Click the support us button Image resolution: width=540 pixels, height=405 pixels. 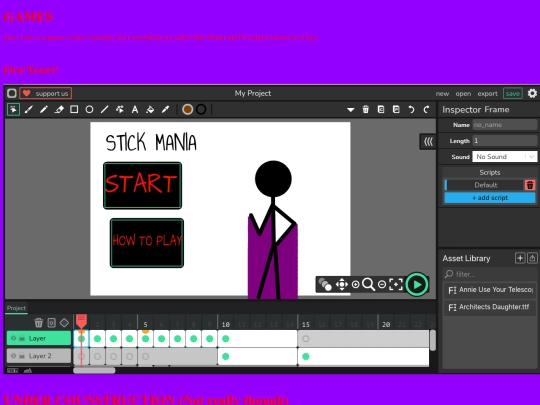(45, 93)
